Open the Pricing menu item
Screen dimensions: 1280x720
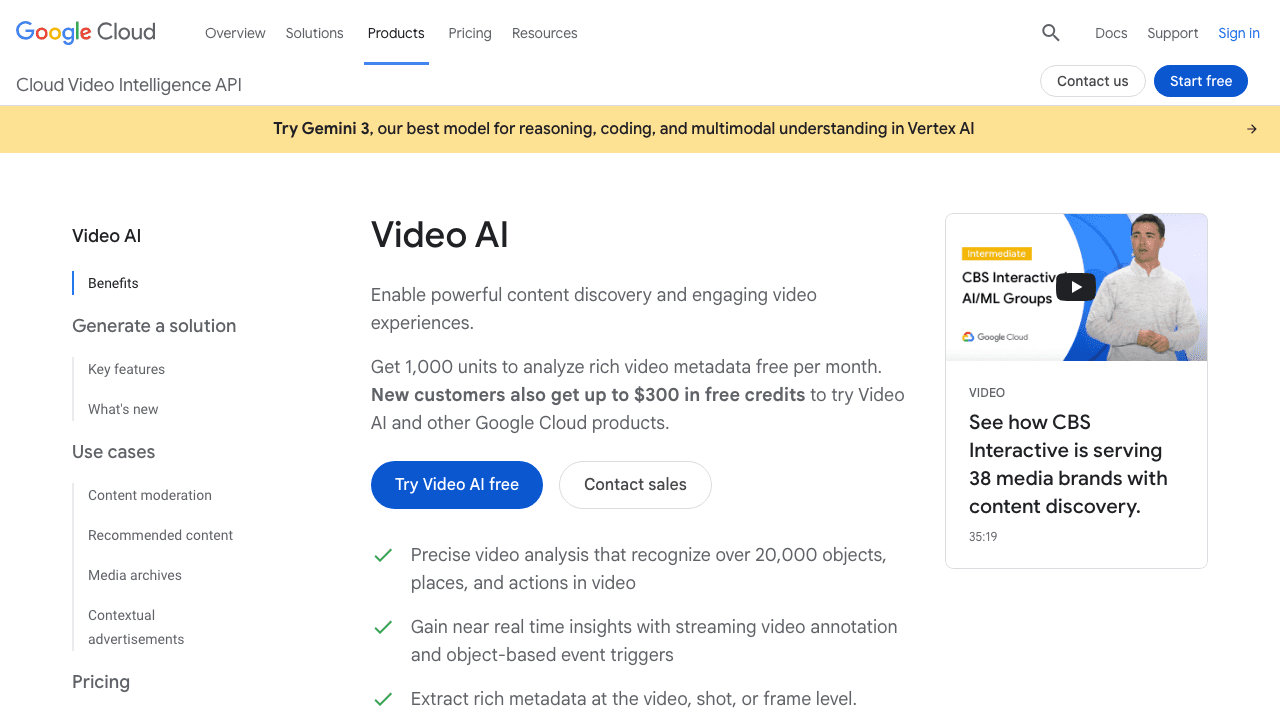click(469, 33)
